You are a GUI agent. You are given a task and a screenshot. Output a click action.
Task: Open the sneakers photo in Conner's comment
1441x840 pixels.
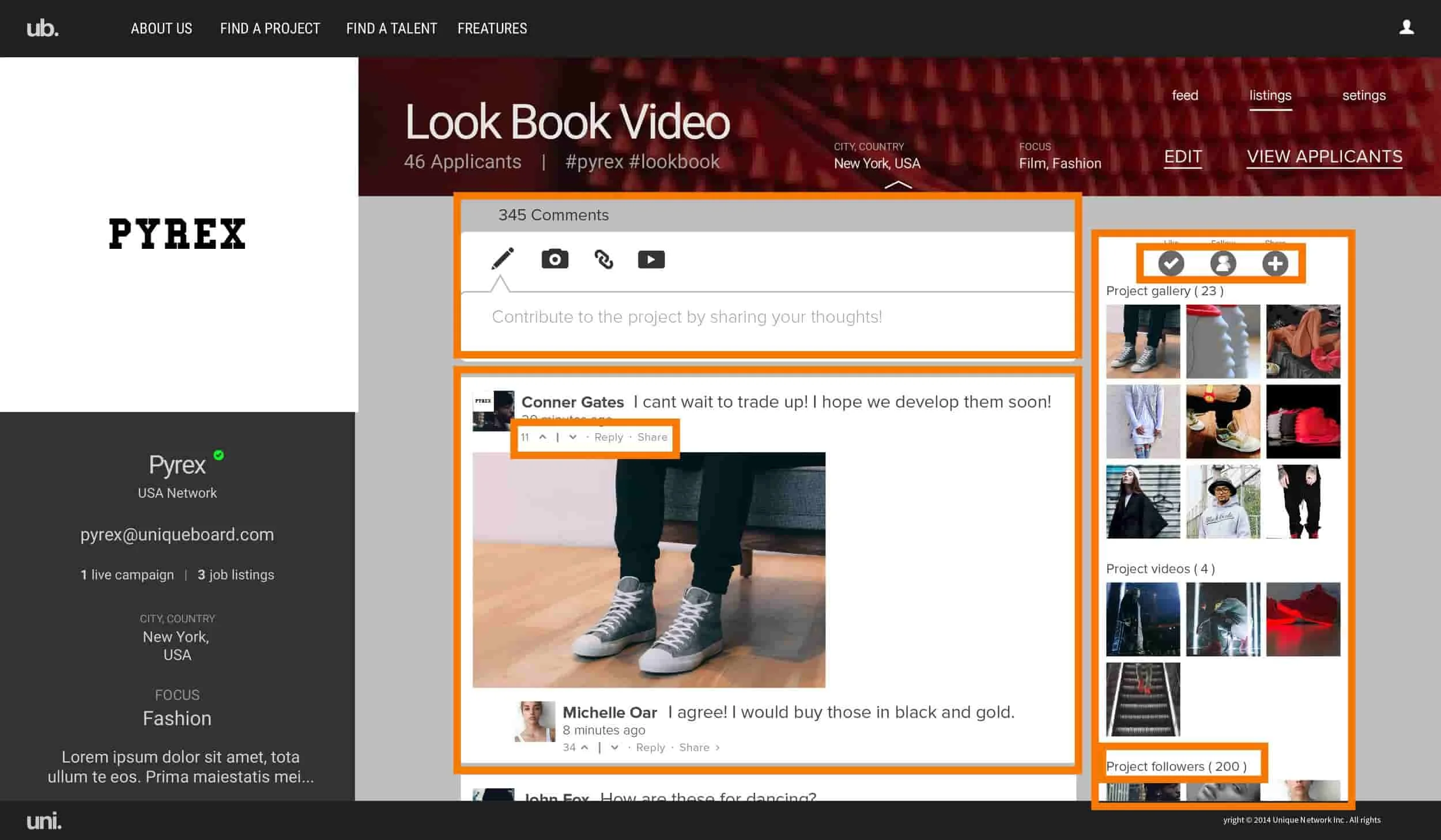649,570
